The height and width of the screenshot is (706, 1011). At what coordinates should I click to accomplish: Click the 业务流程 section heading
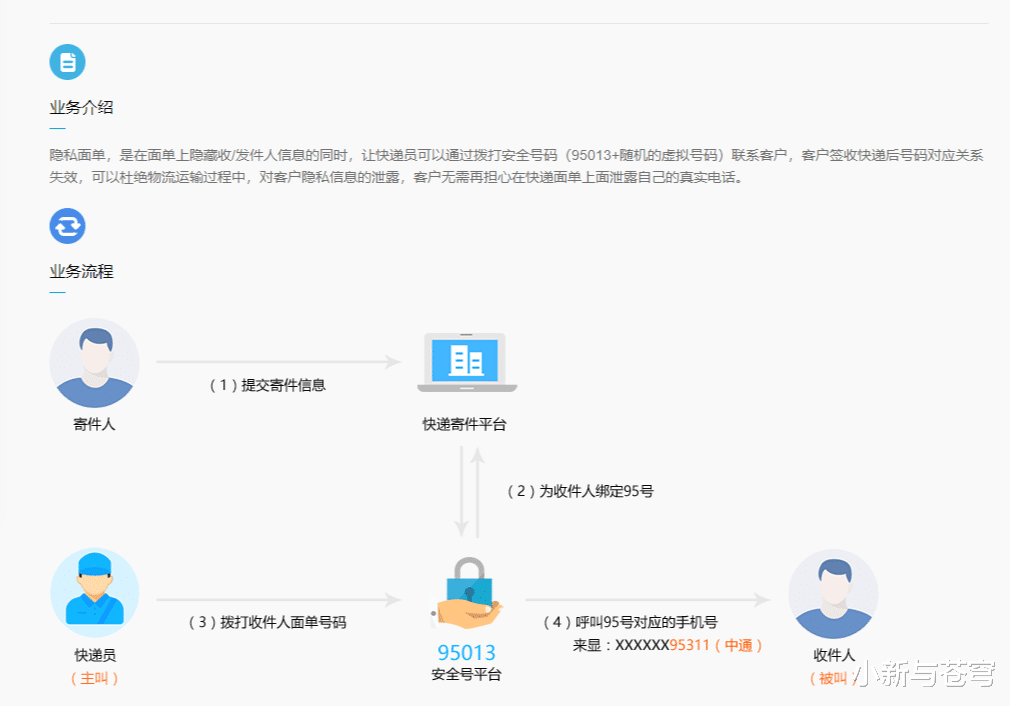coord(81,271)
